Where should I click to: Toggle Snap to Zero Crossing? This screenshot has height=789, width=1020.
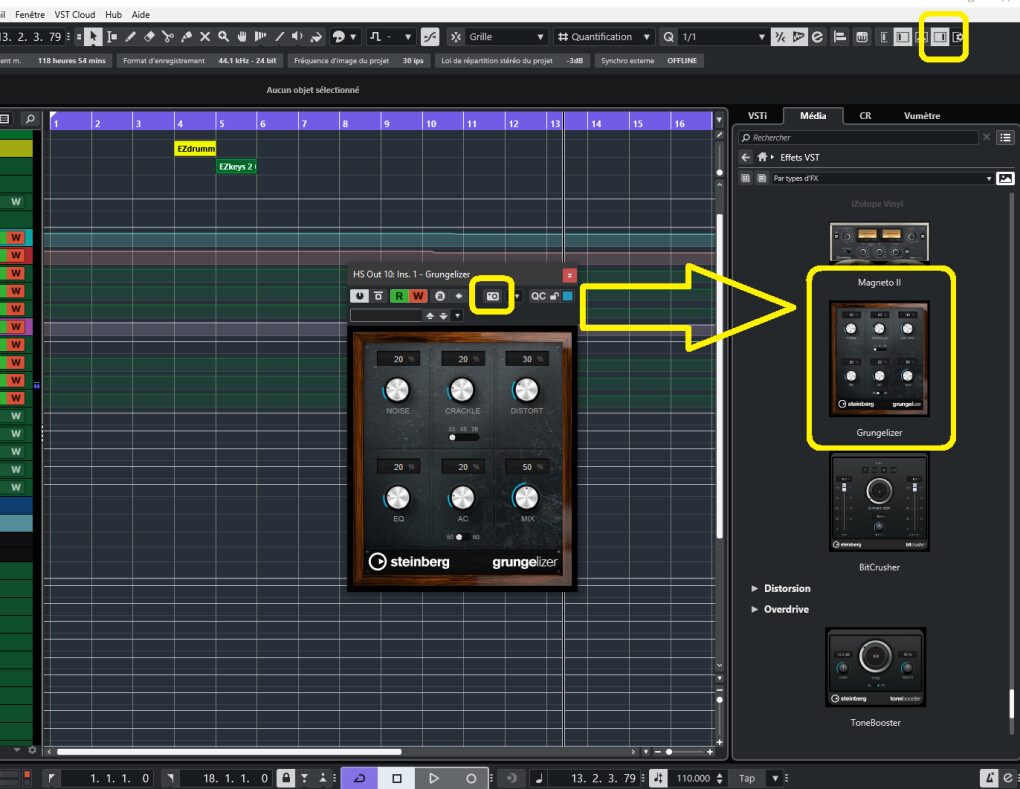click(x=430, y=37)
